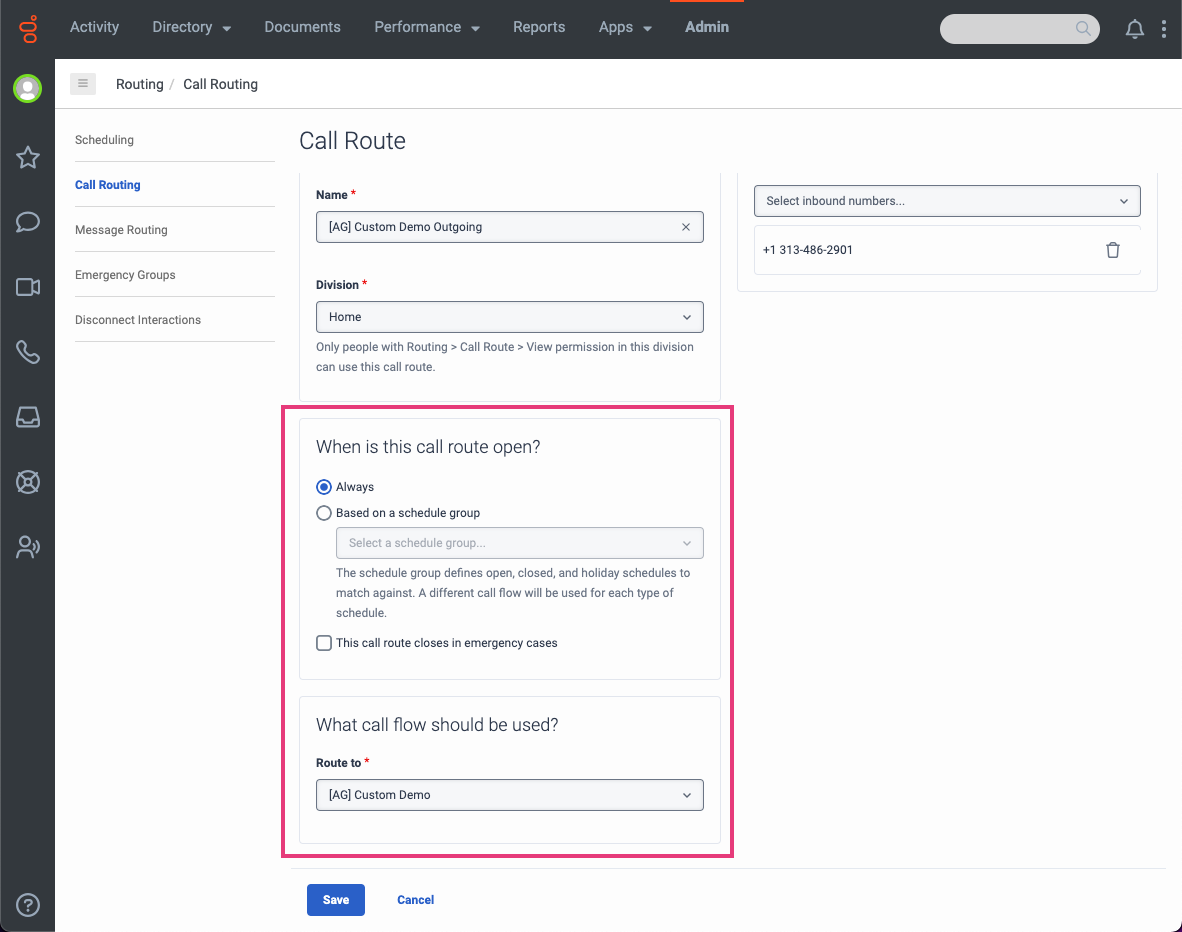Click the Genesys logo icon
The image size is (1182, 932).
pos(28,29)
